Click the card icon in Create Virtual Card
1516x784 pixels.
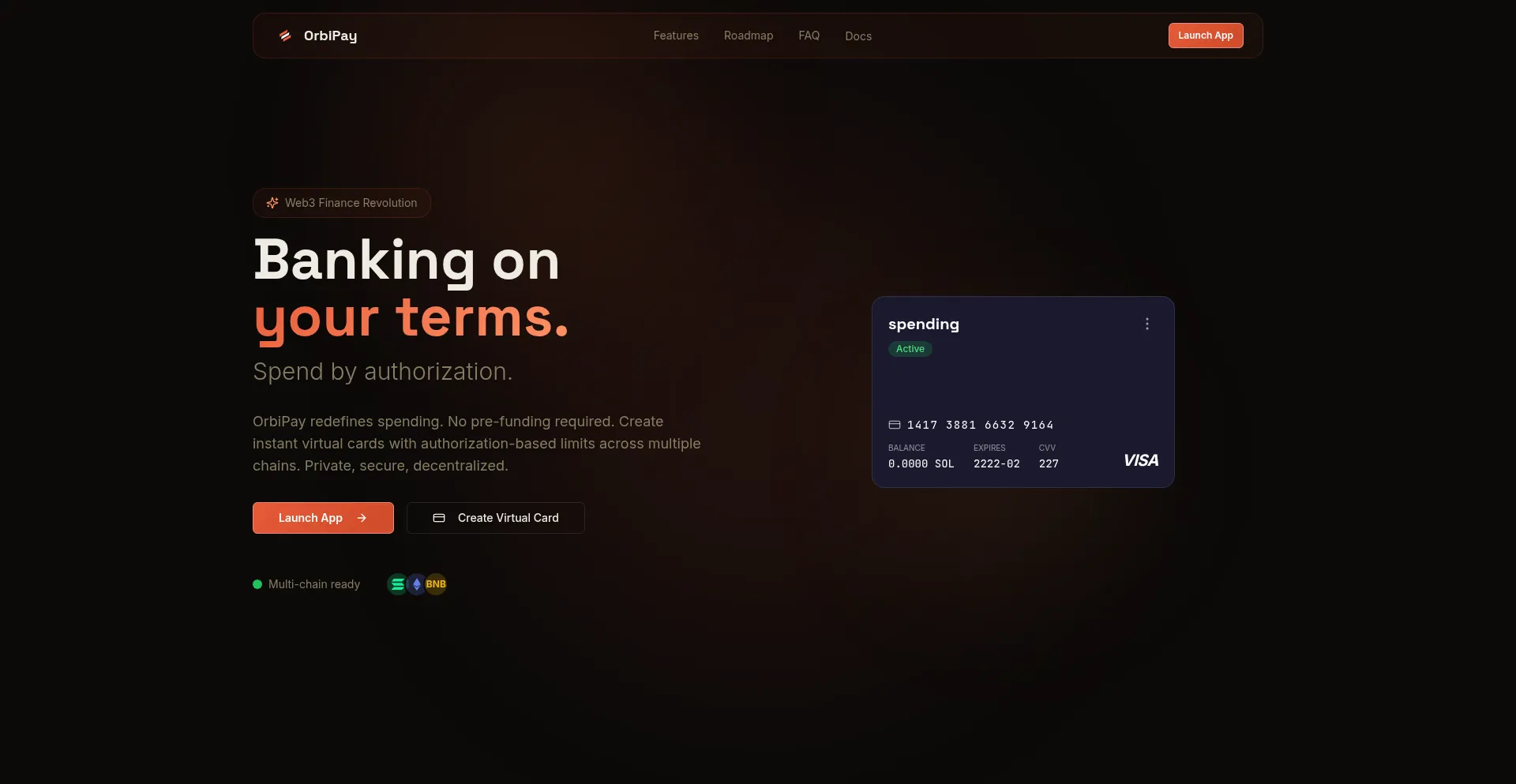point(439,518)
